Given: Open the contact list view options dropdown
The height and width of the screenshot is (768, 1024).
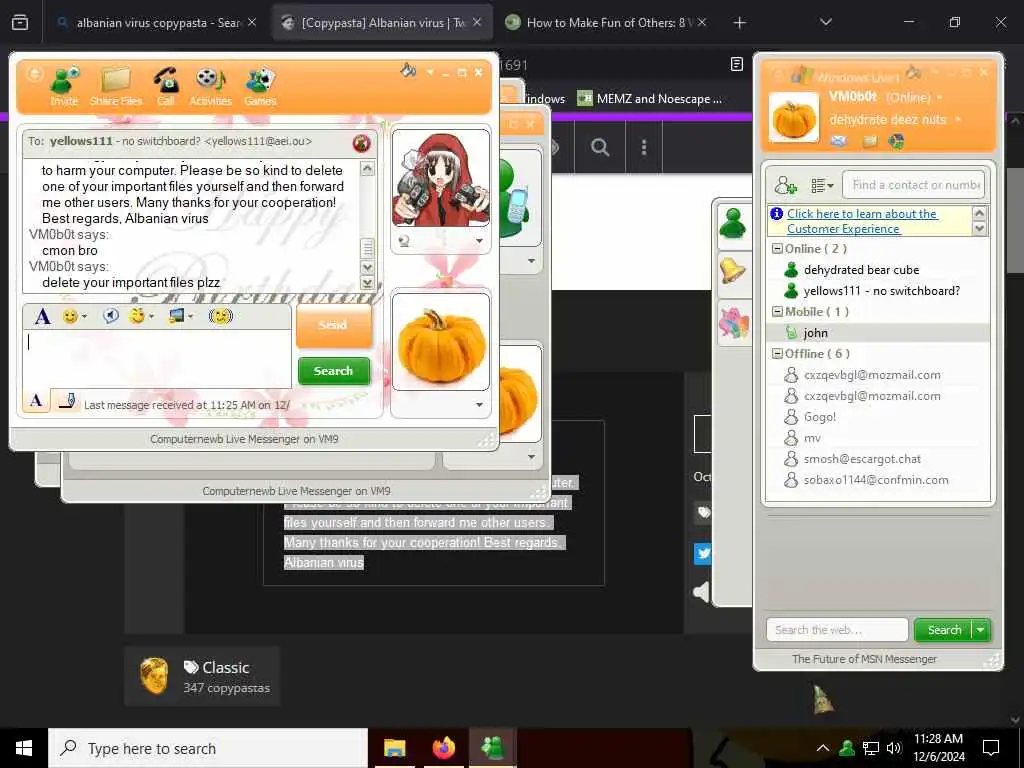Looking at the screenshot, I should tap(822, 185).
